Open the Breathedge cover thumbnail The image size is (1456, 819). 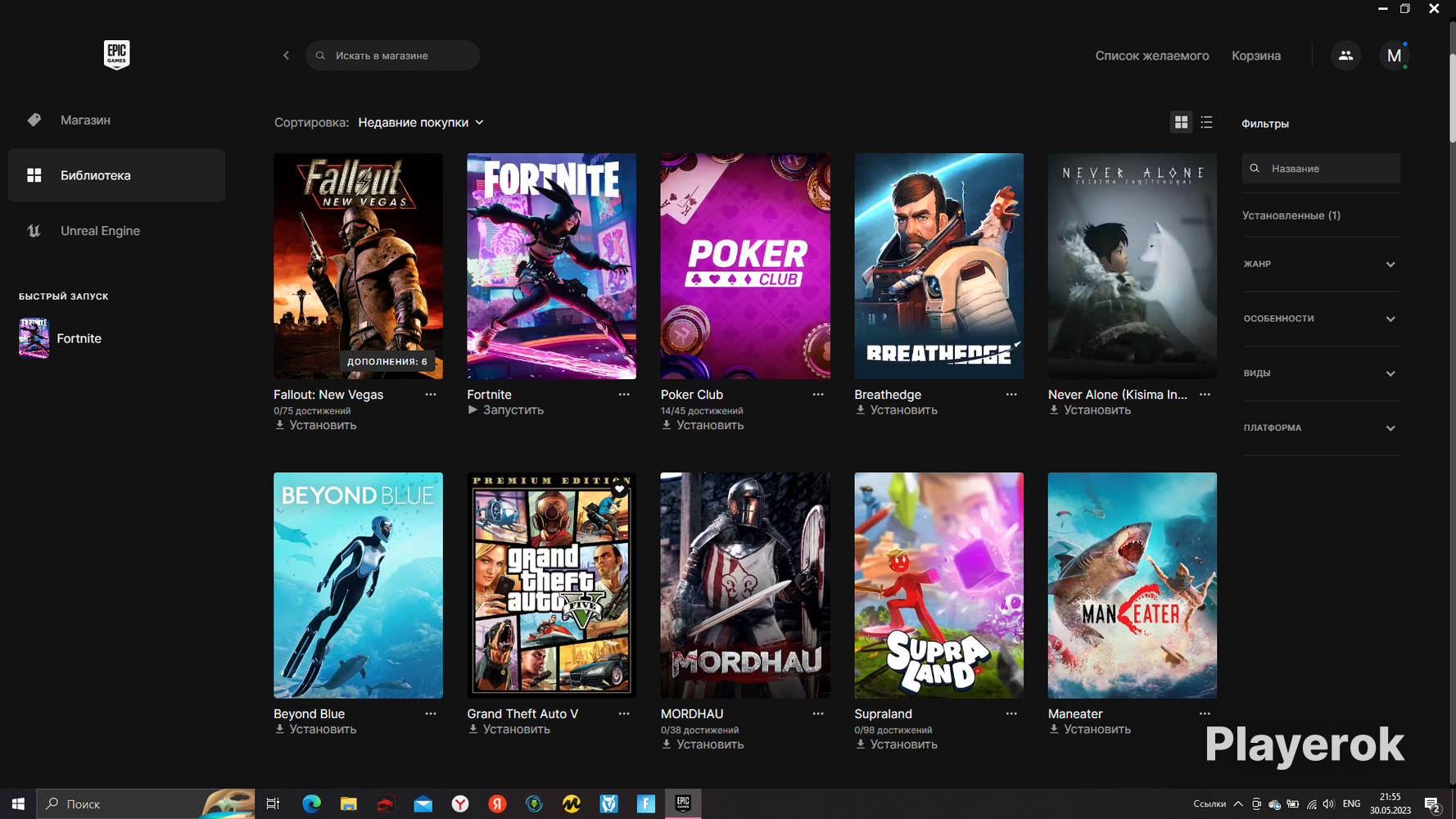pos(938,266)
